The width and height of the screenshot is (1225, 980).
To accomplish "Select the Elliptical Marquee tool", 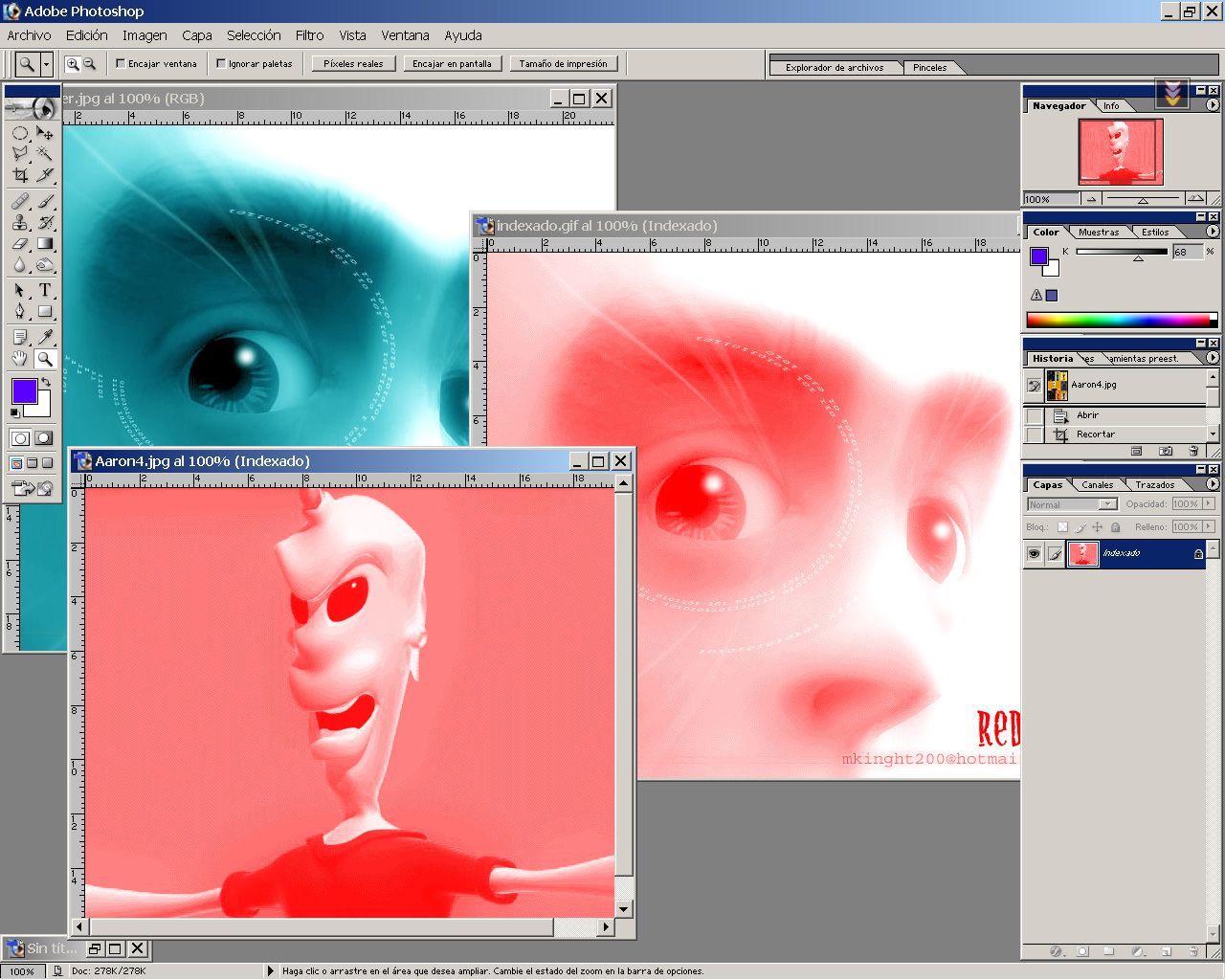I will (20, 133).
